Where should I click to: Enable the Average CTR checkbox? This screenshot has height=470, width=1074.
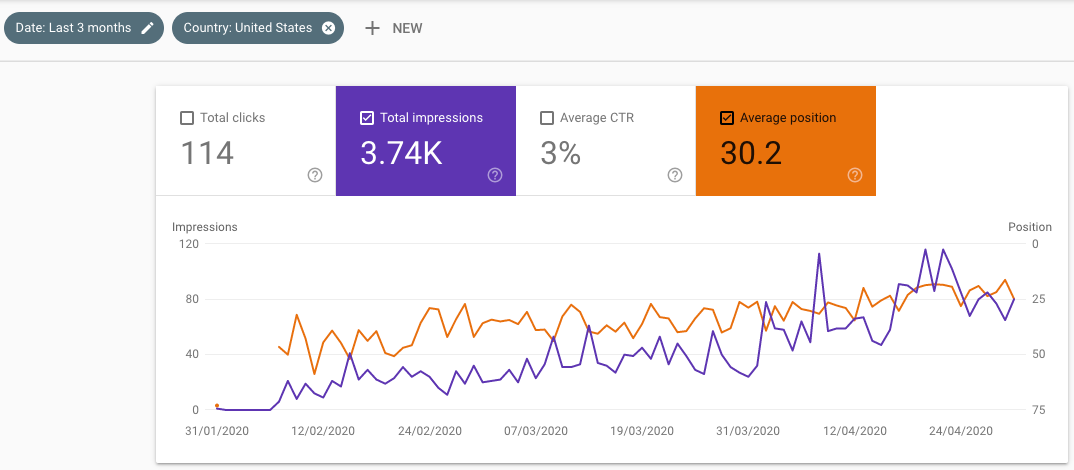[x=547, y=118]
